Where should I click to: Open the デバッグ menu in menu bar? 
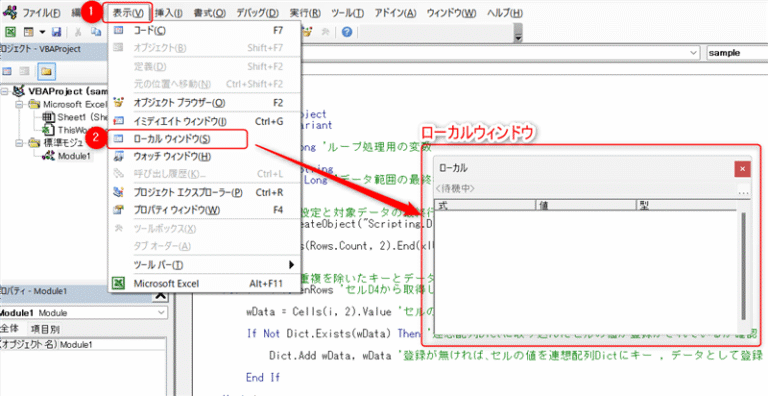tap(257, 14)
